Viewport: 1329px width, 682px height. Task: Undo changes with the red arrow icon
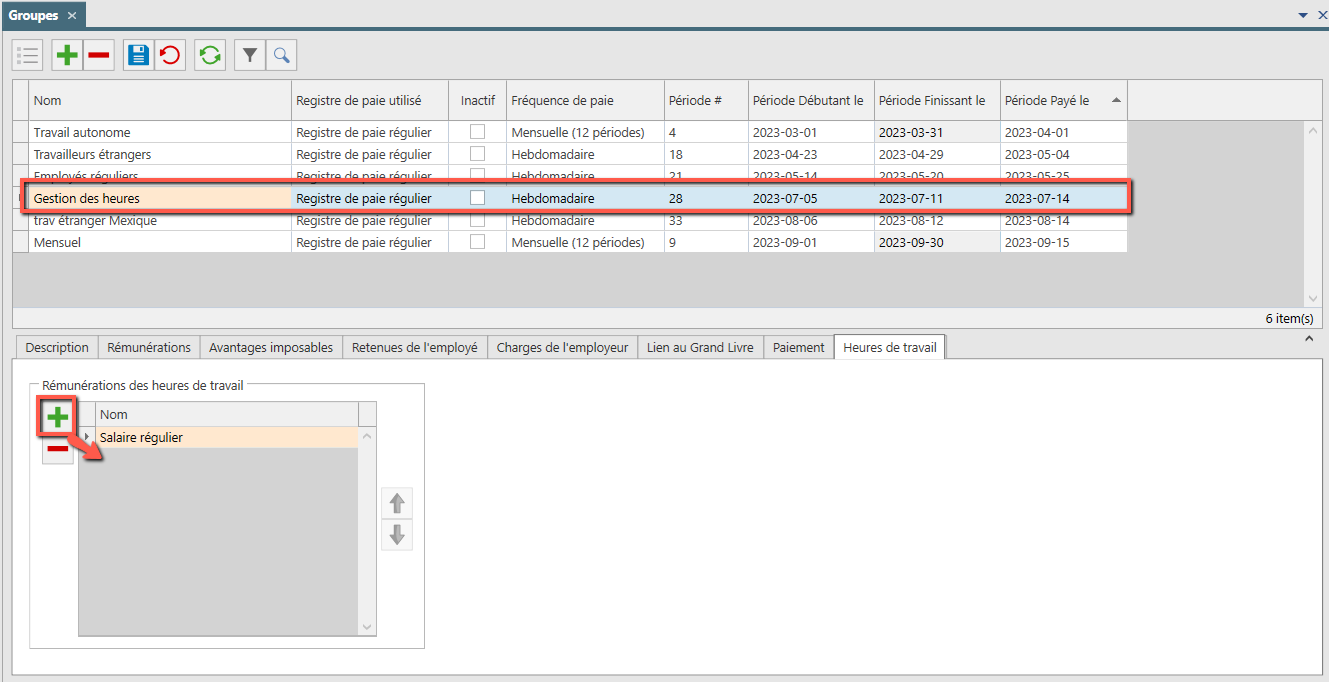[170, 55]
